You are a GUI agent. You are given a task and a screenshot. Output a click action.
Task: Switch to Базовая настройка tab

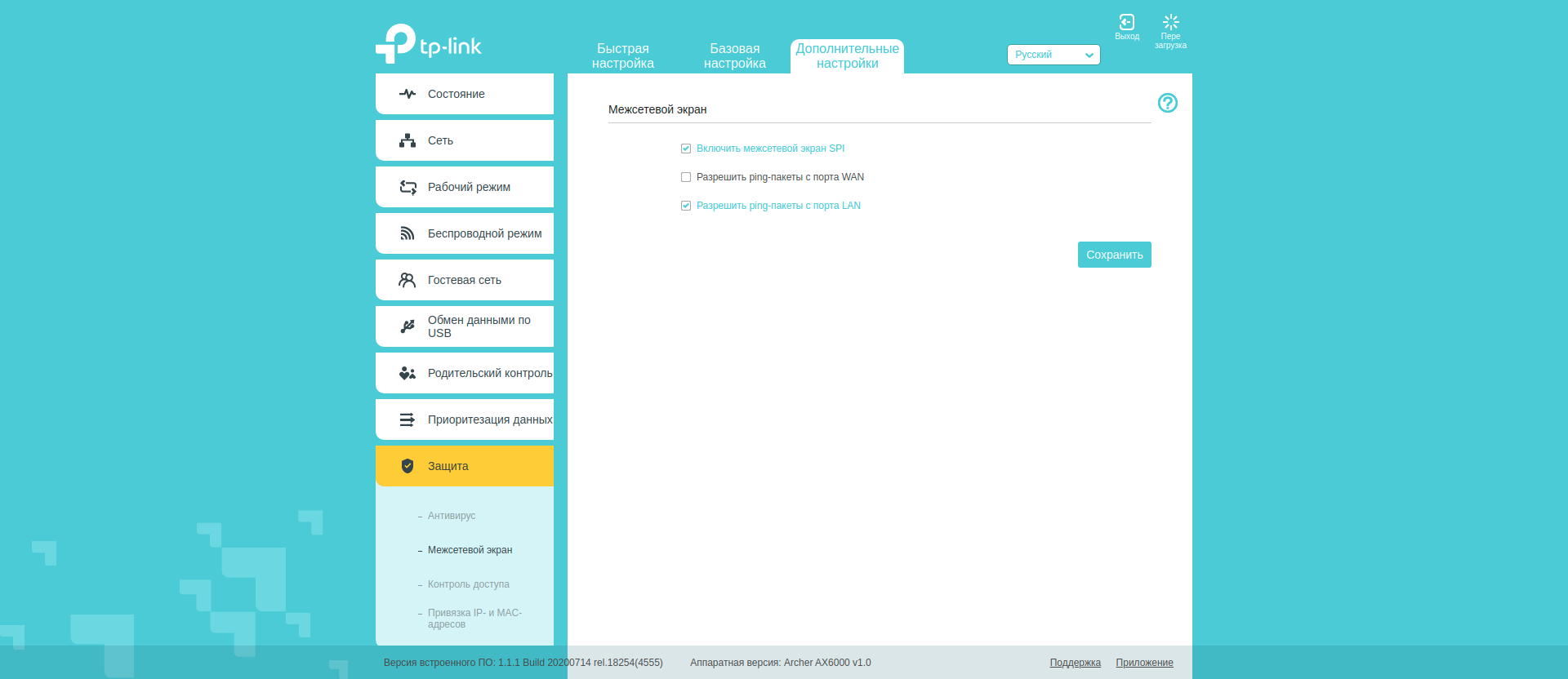click(x=734, y=55)
